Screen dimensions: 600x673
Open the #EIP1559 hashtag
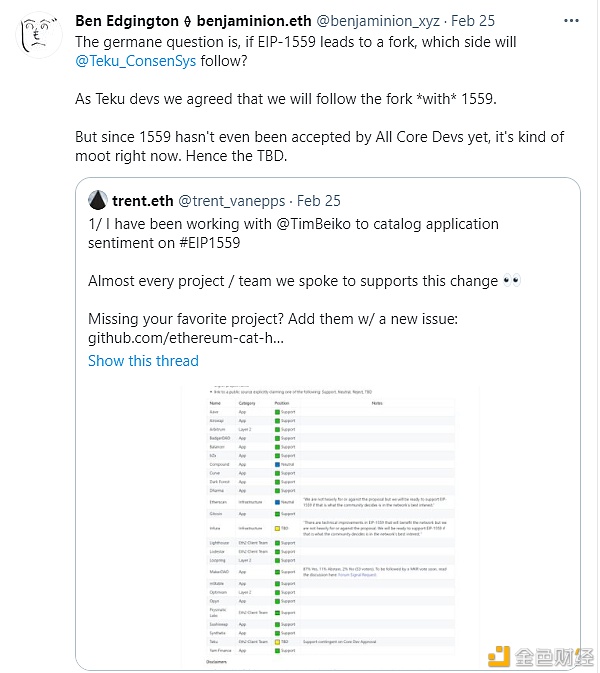209,243
